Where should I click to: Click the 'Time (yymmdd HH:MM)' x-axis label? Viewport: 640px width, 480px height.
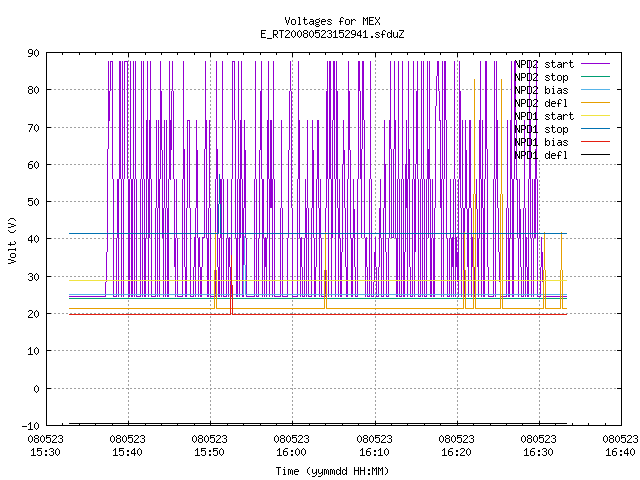click(x=332, y=471)
